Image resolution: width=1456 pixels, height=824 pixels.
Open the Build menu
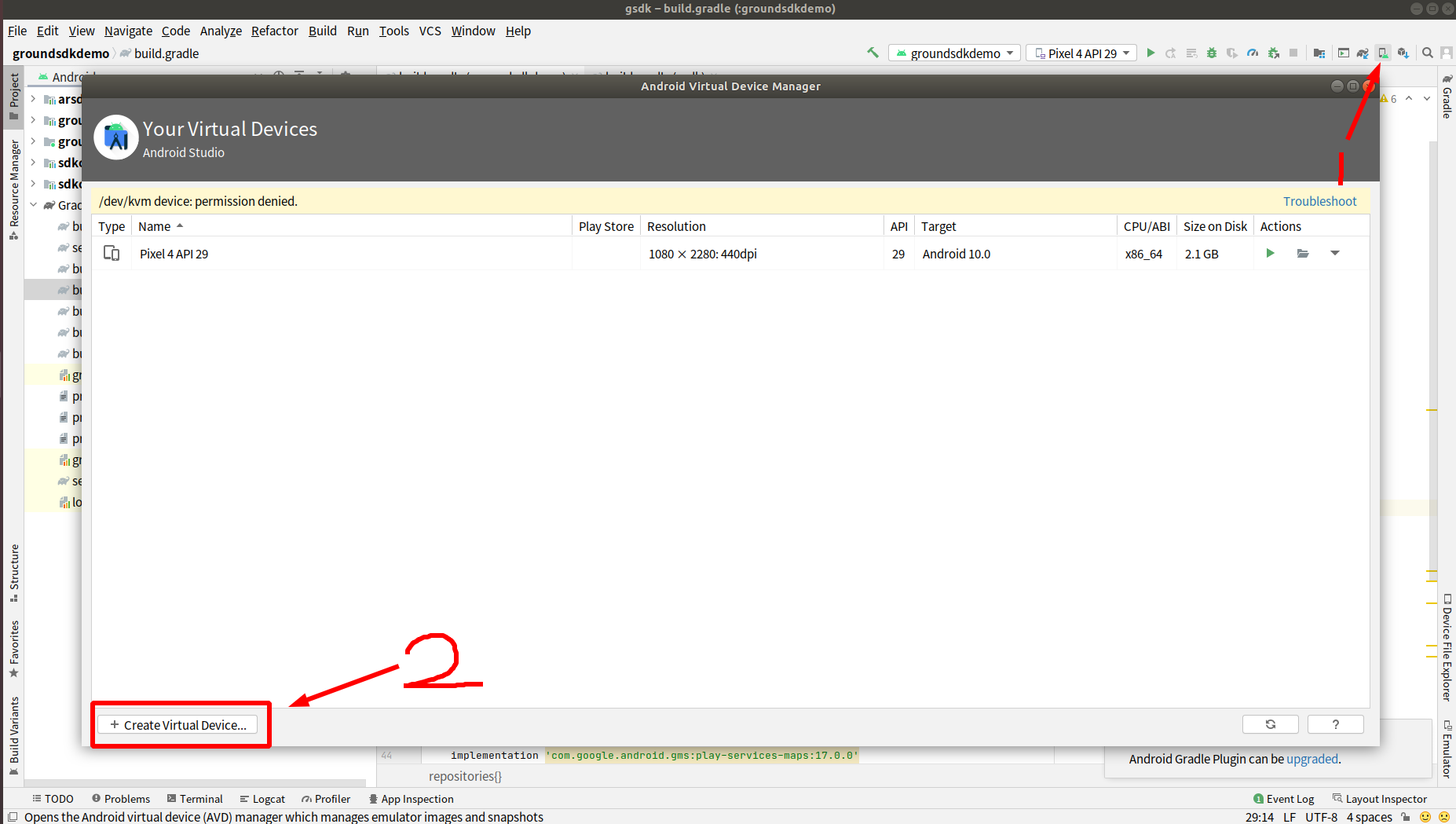coord(322,31)
